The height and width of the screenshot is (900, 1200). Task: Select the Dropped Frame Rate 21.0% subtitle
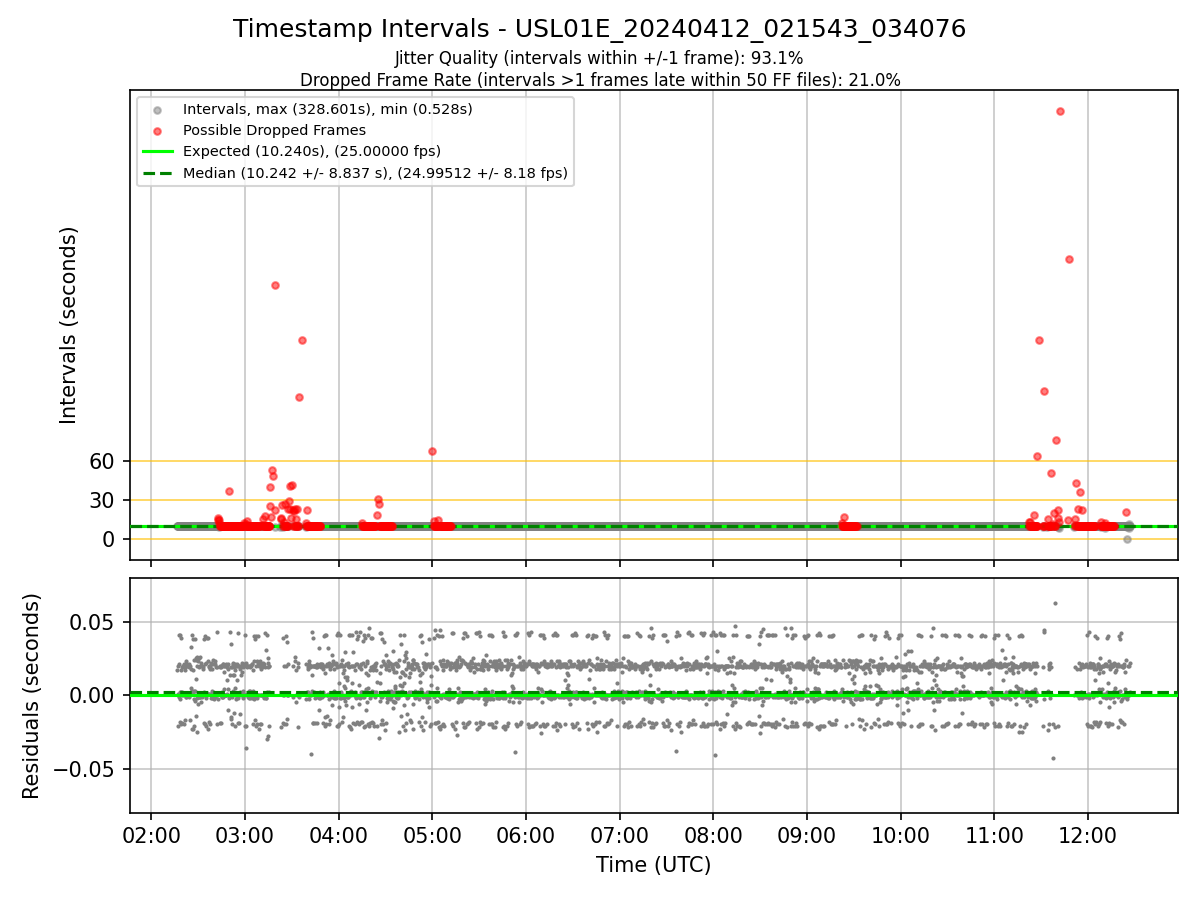(600, 80)
